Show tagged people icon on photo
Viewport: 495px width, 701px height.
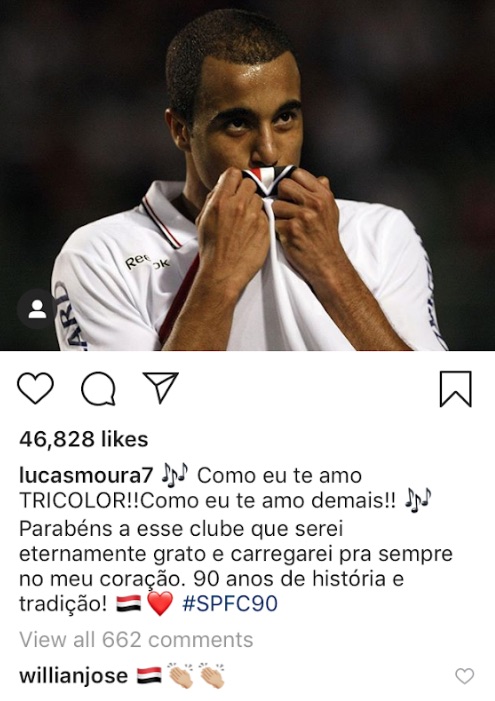(x=37, y=309)
